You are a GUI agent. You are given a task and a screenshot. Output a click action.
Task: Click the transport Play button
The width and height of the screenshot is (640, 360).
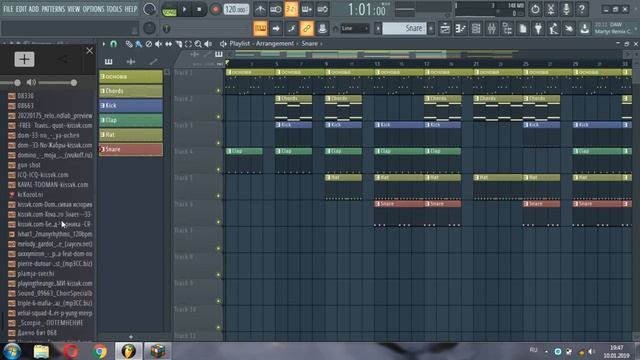(x=184, y=9)
